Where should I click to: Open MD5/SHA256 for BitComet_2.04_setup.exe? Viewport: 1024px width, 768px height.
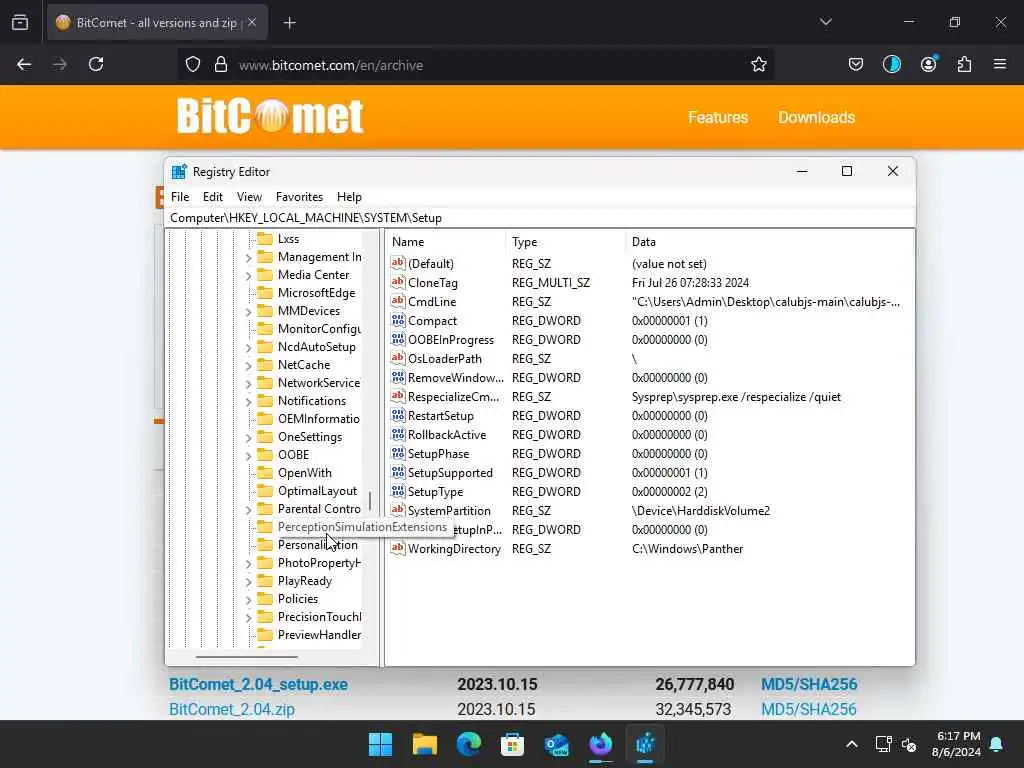click(x=808, y=684)
